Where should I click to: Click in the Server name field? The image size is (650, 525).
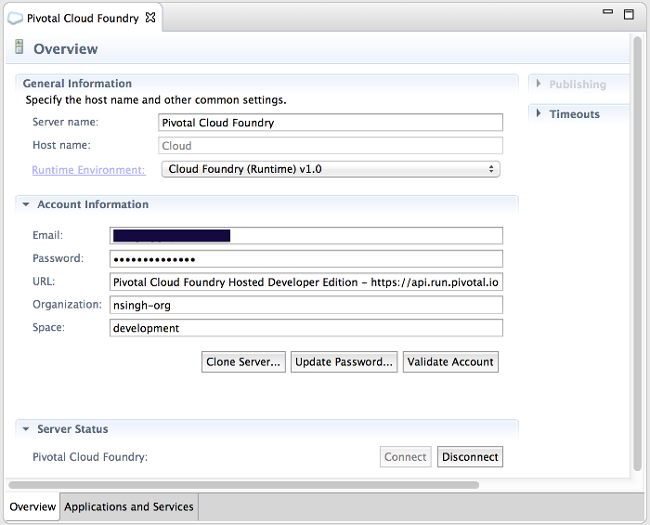point(330,123)
